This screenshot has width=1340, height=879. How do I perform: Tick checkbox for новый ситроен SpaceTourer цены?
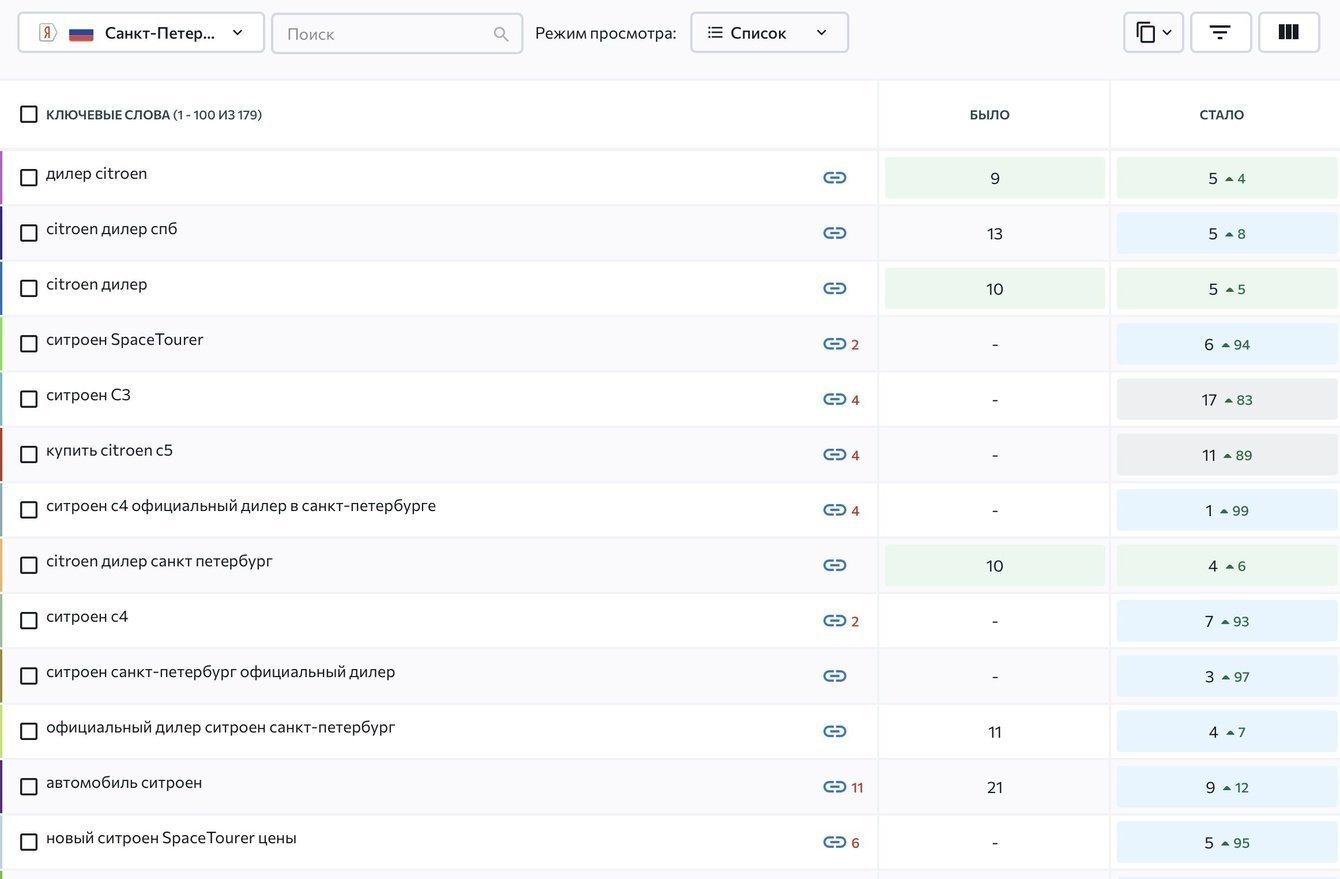[x=29, y=842]
